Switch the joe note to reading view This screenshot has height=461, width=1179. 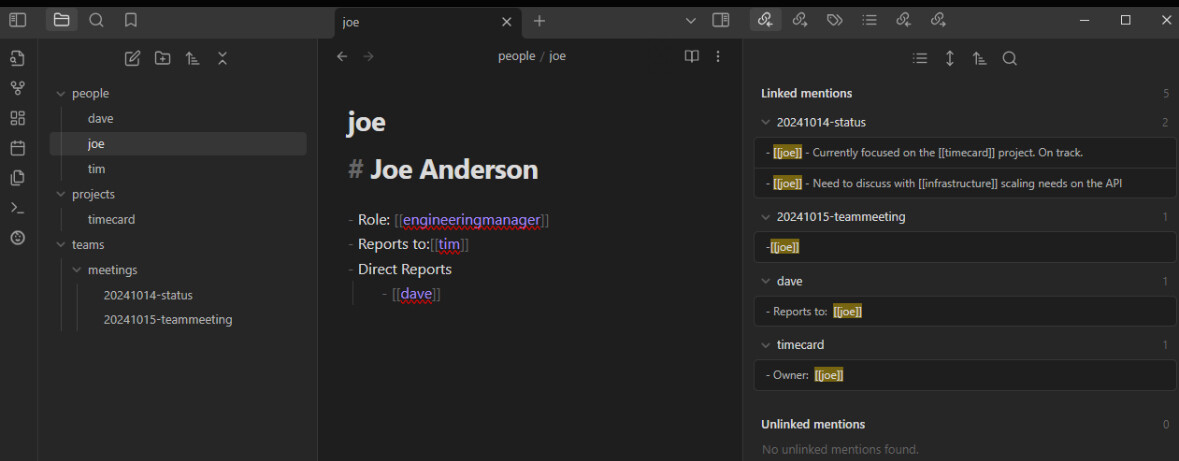tap(691, 56)
